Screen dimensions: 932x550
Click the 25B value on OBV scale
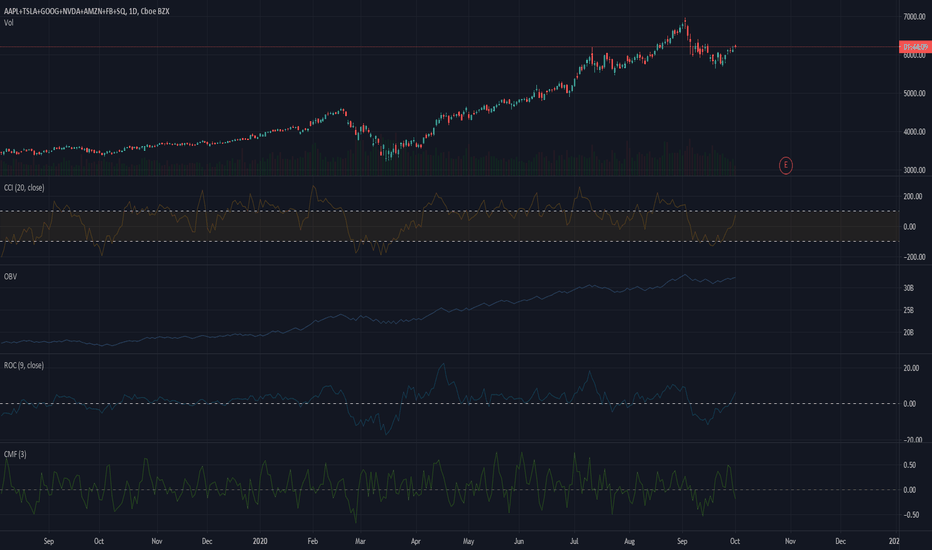coord(909,310)
